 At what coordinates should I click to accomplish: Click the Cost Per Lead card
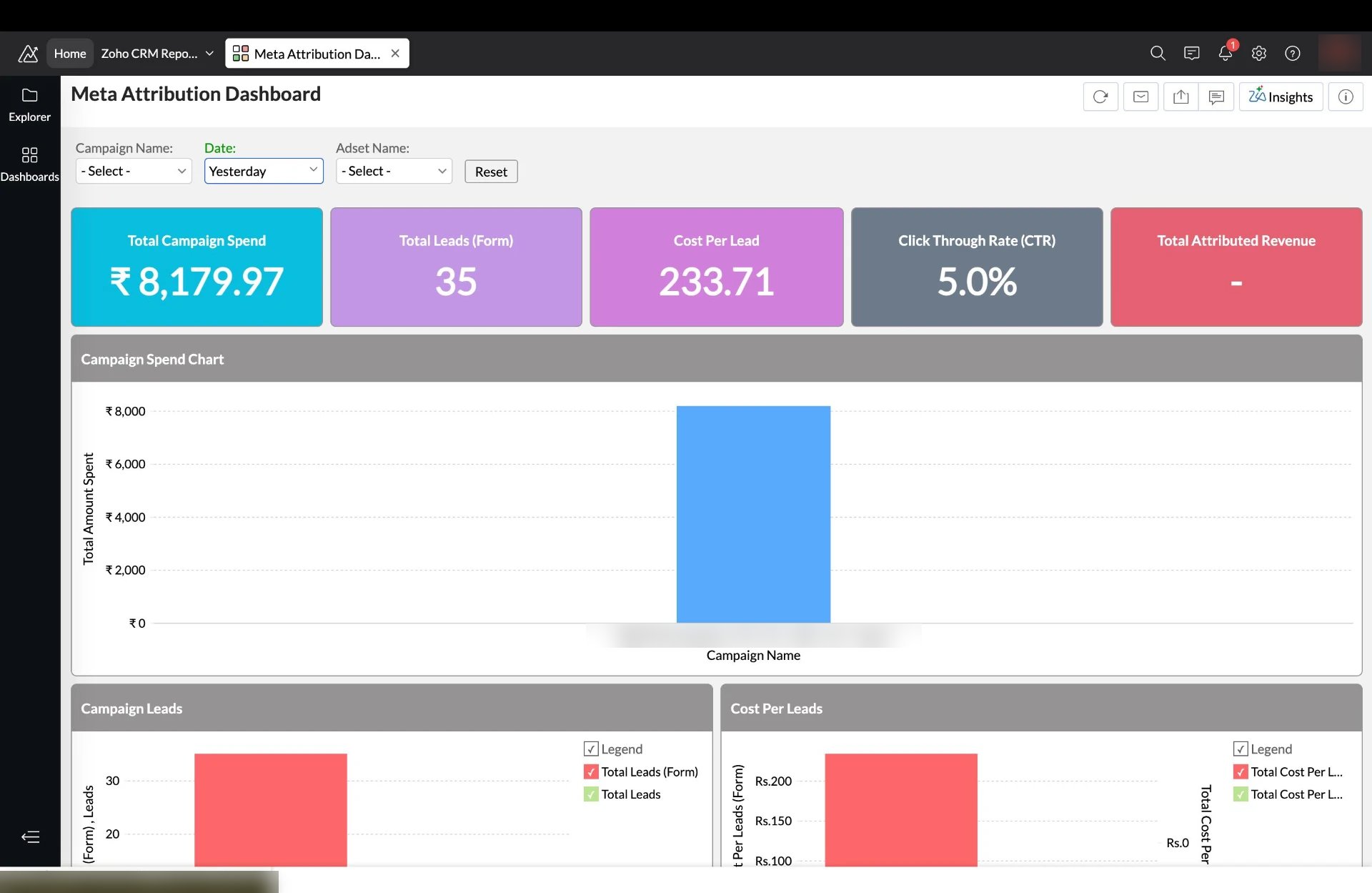tap(716, 267)
